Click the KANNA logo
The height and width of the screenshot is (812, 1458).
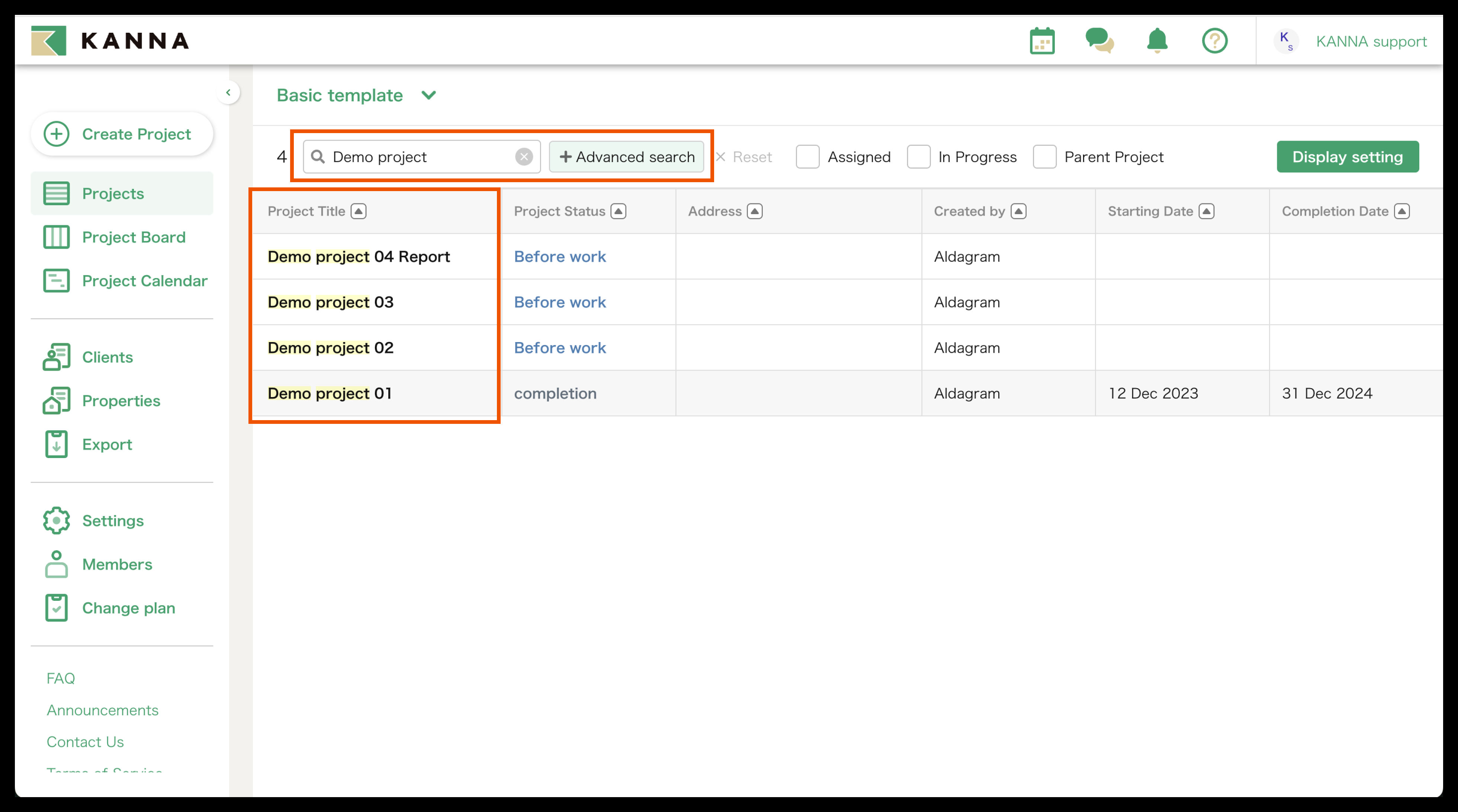click(x=110, y=41)
